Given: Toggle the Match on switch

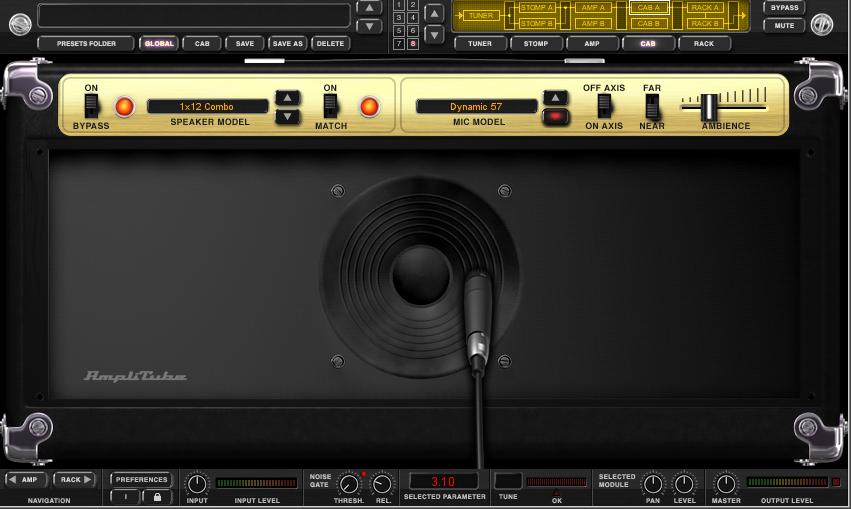Looking at the screenshot, I should click(331, 106).
